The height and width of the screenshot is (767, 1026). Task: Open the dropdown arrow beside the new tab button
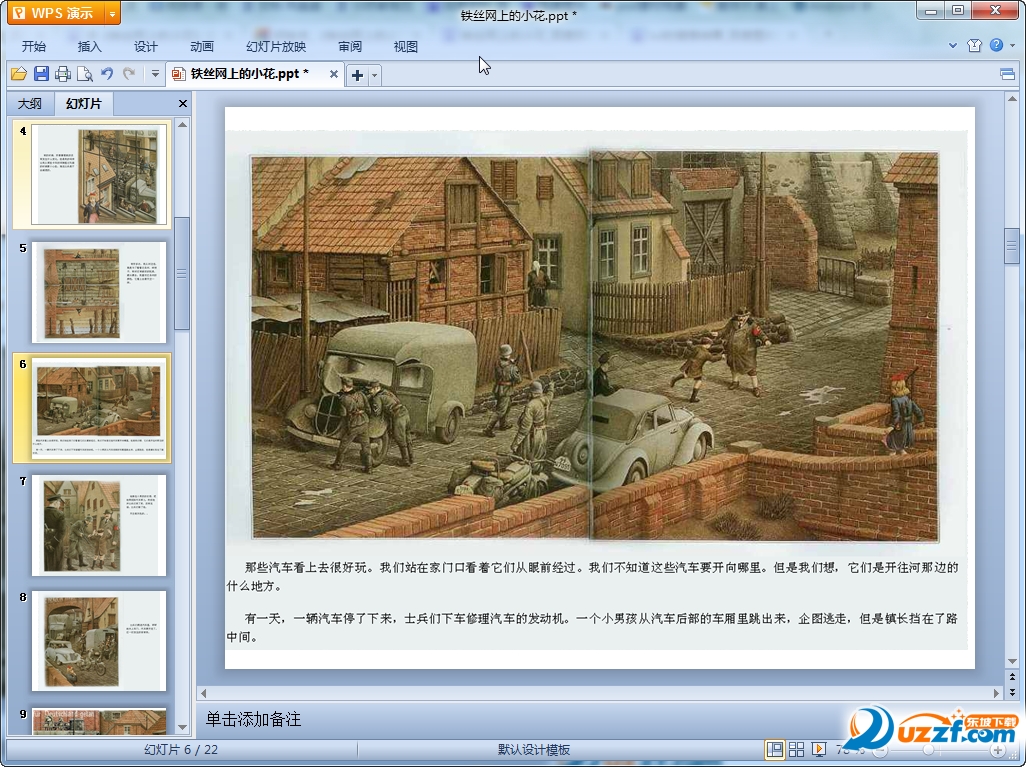click(375, 75)
